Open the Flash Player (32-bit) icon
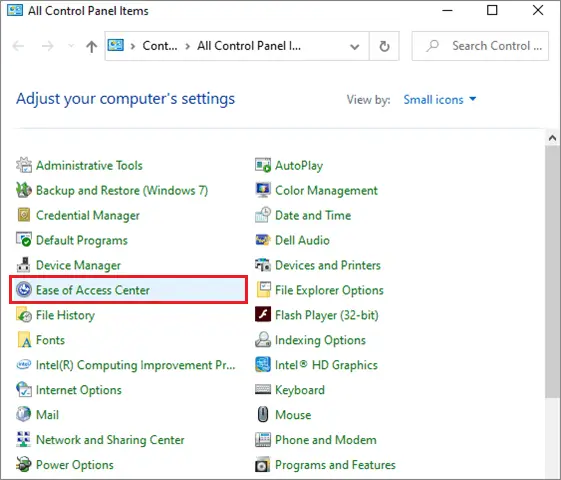This screenshot has height=480, width=561. point(263,315)
